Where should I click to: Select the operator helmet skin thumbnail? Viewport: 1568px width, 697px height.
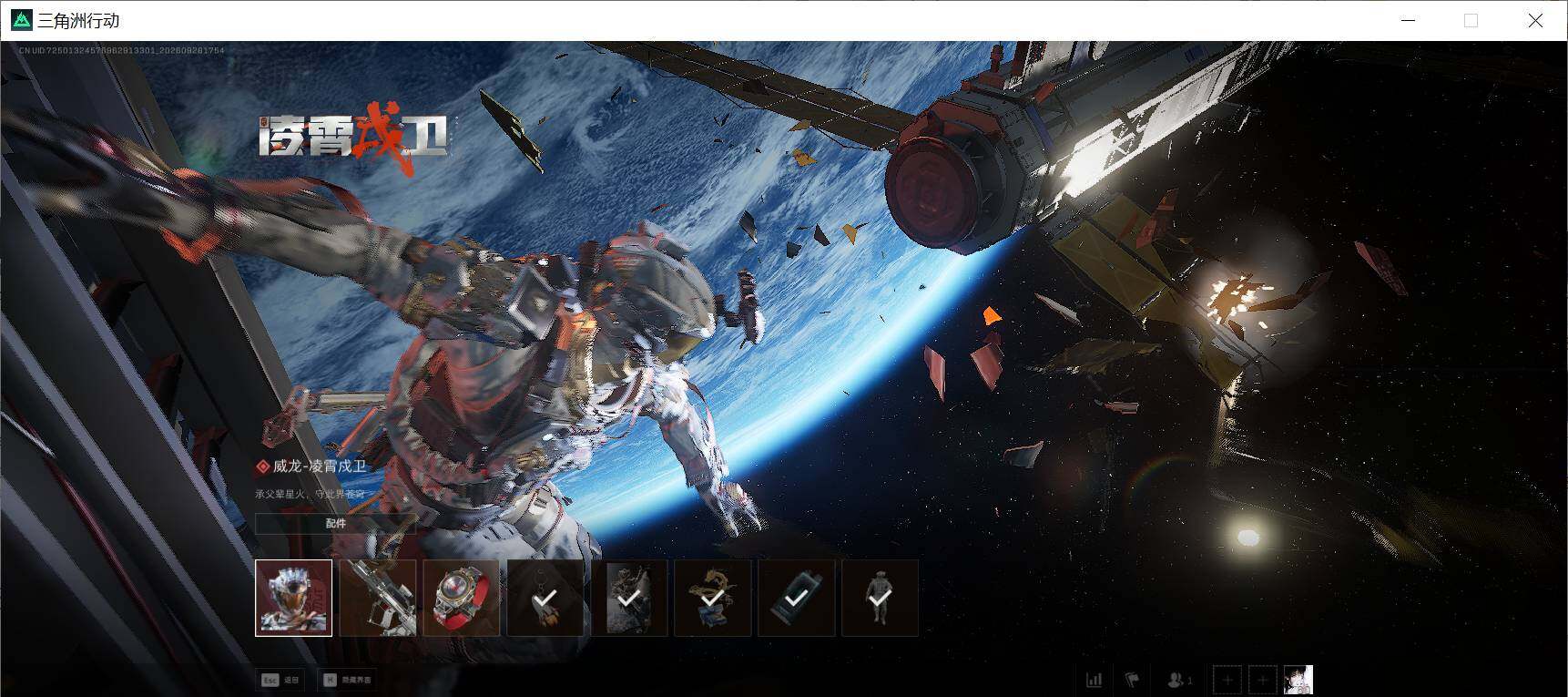point(293,598)
